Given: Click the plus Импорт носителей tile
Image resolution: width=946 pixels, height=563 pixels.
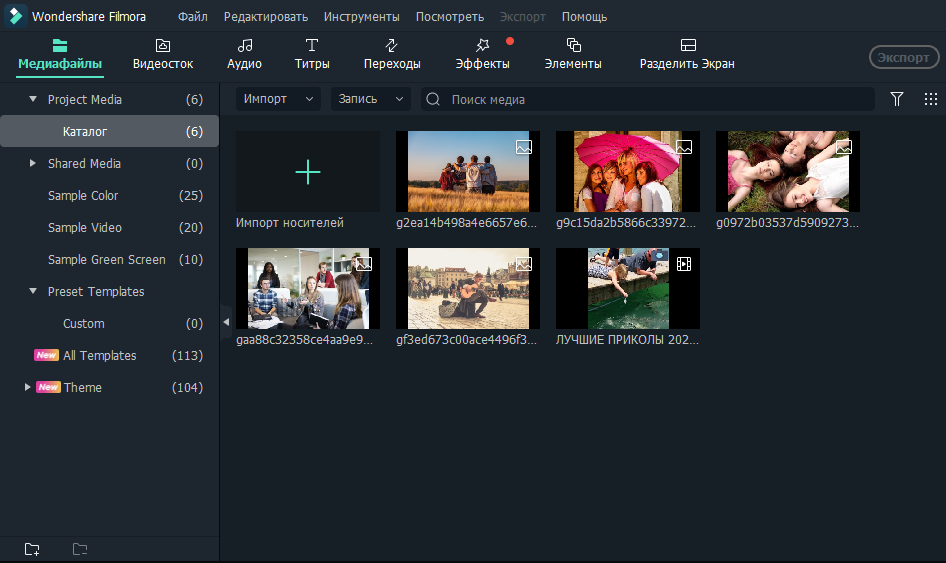Looking at the screenshot, I should [x=308, y=172].
